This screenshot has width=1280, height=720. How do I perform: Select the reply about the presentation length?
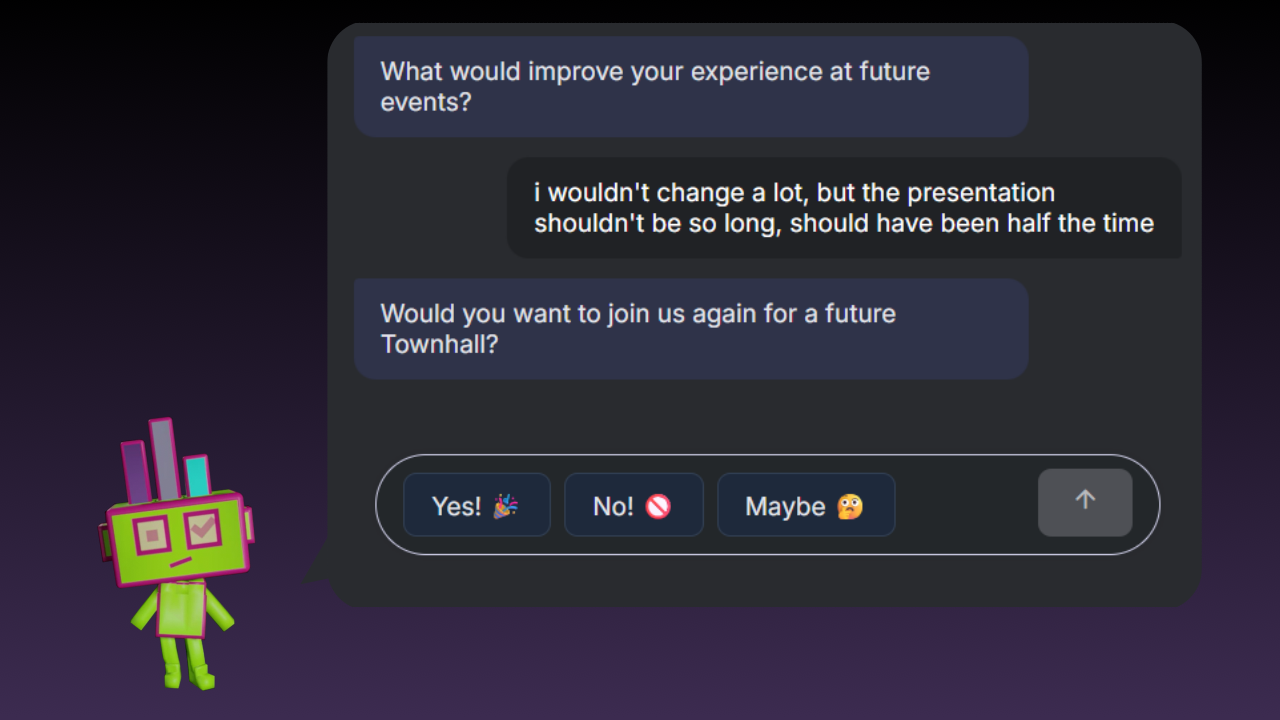coord(844,207)
